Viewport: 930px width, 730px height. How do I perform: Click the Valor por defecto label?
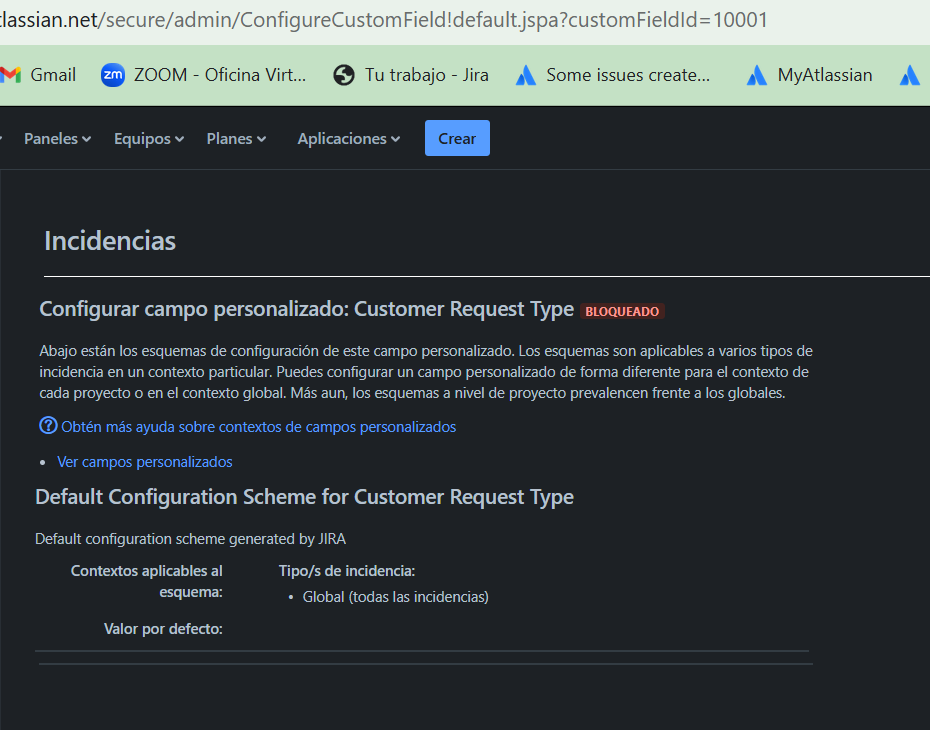(163, 629)
